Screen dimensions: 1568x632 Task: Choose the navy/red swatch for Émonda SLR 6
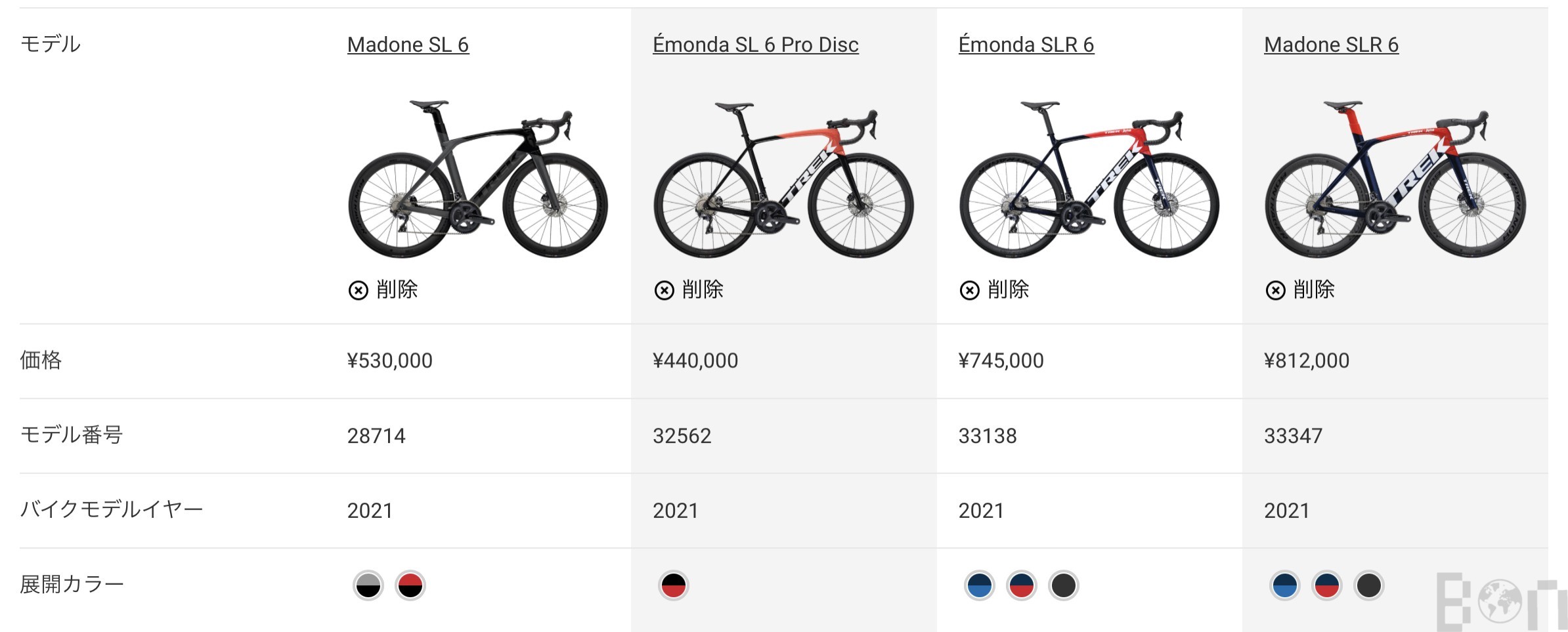[1022, 585]
